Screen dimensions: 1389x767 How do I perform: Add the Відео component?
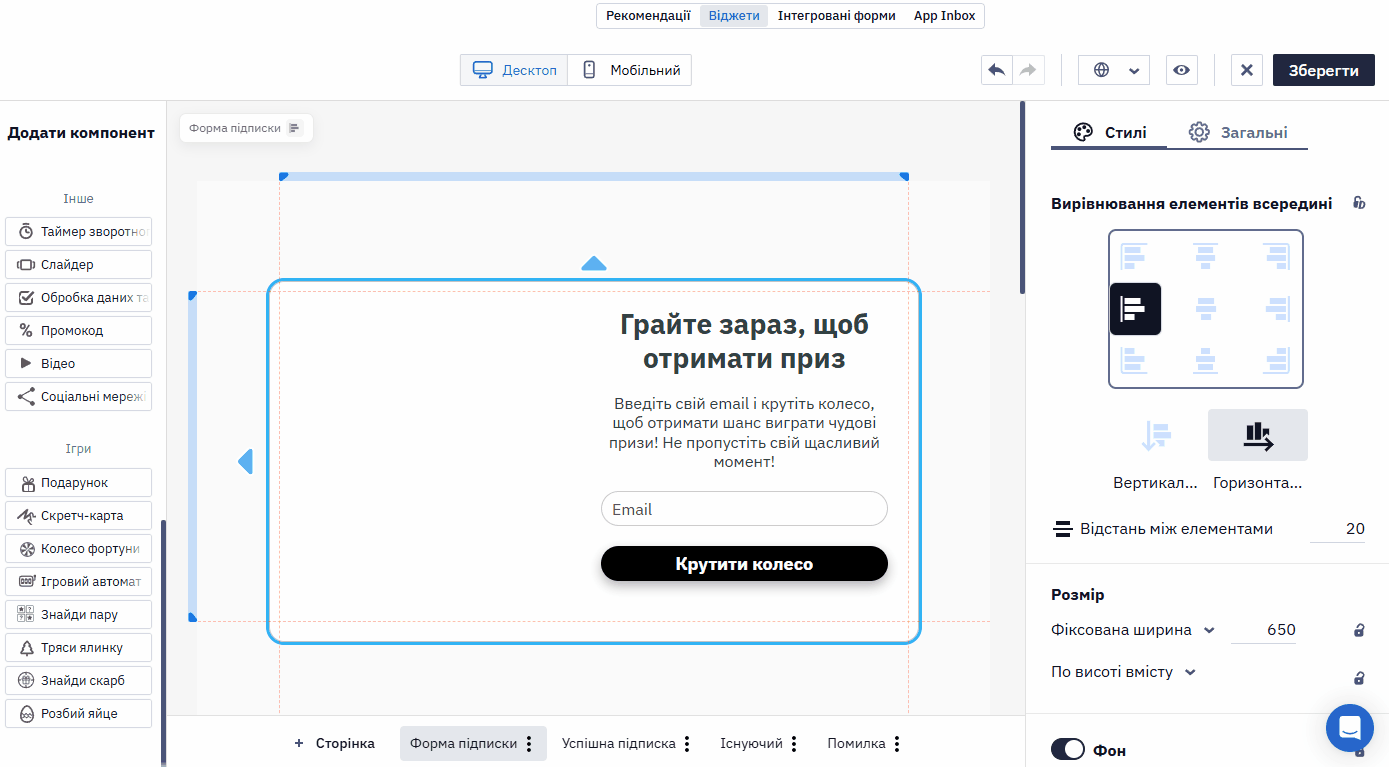tap(78, 363)
